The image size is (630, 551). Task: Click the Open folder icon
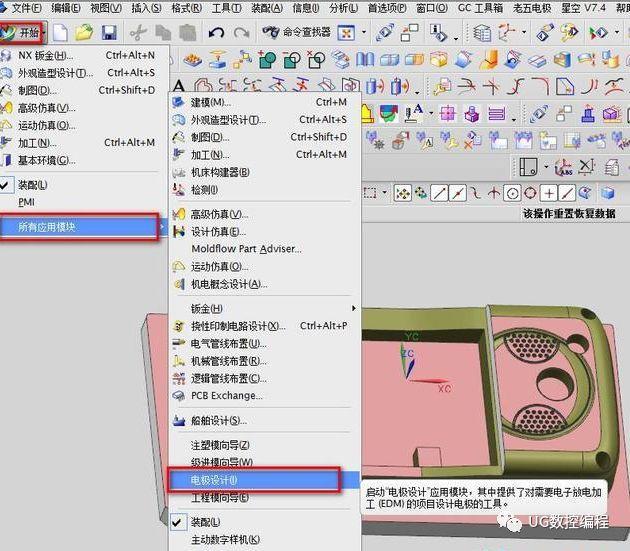point(84,32)
